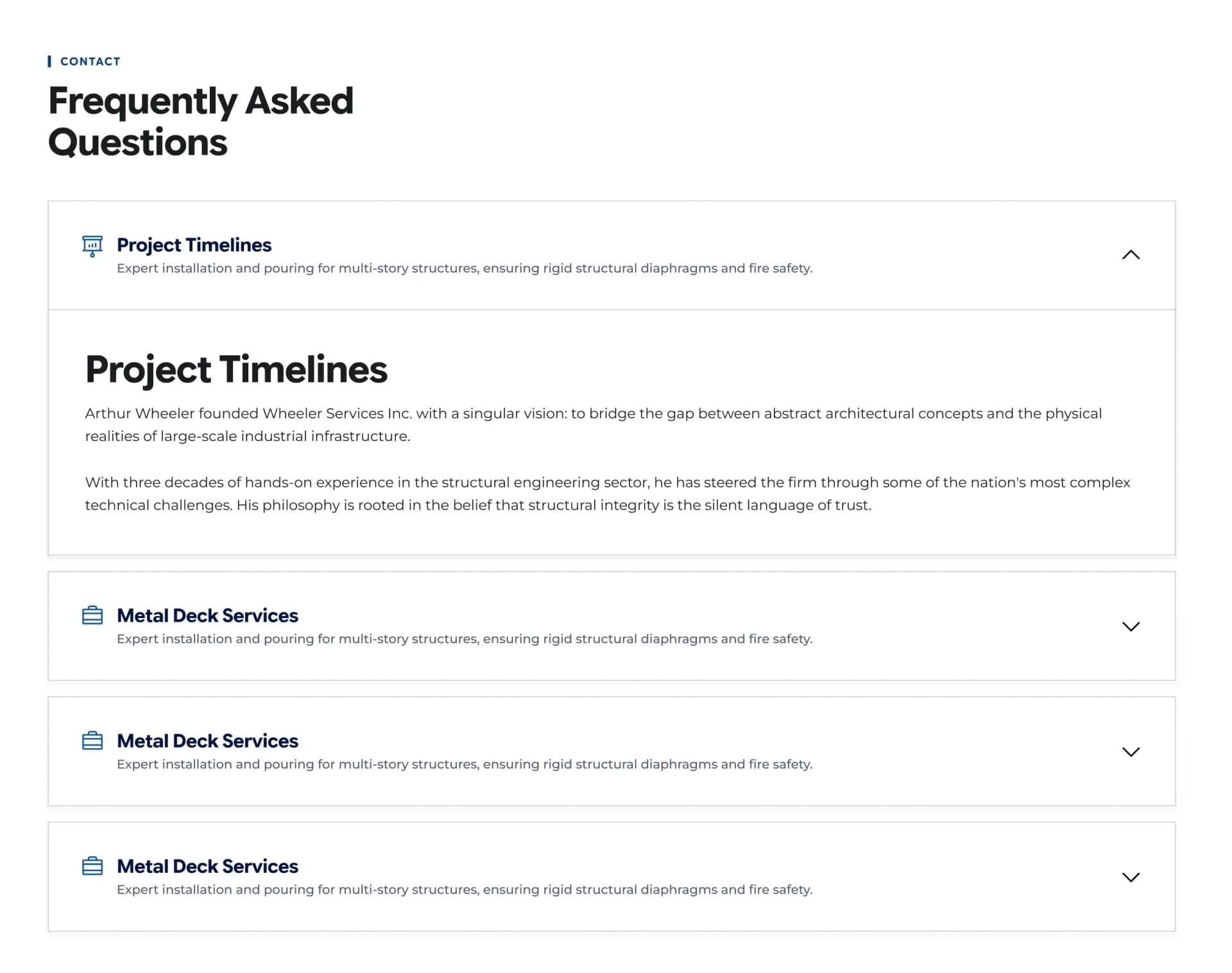The image size is (1232, 973).
Task: Collapse Project Timelines with the up chevron
Action: (x=1131, y=255)
